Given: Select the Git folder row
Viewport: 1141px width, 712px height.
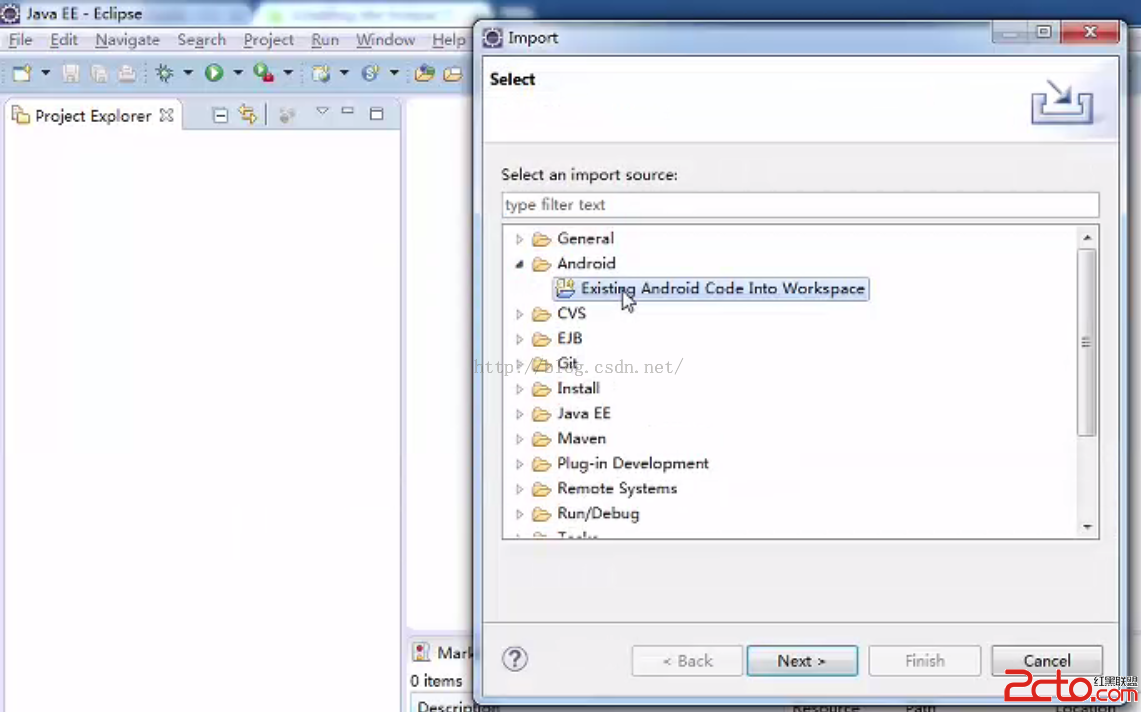Looking at the screenshot, I should coord(556,363).
